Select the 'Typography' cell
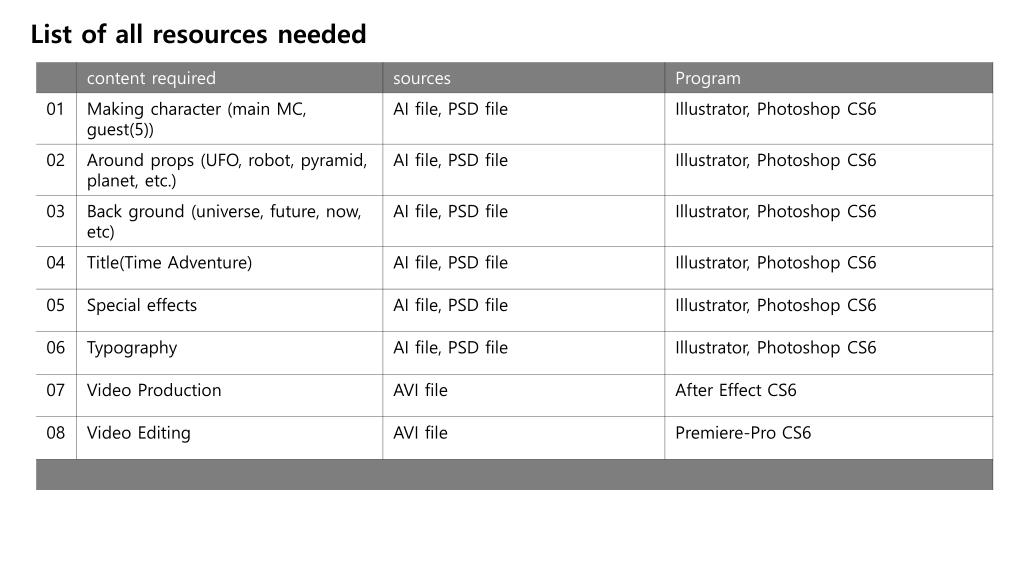 (229, 353)
